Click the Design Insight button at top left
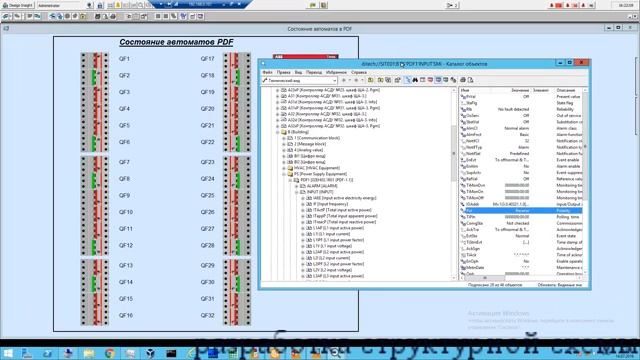The height and width of the screenshot is (360, 640). (x=18, y=5)
